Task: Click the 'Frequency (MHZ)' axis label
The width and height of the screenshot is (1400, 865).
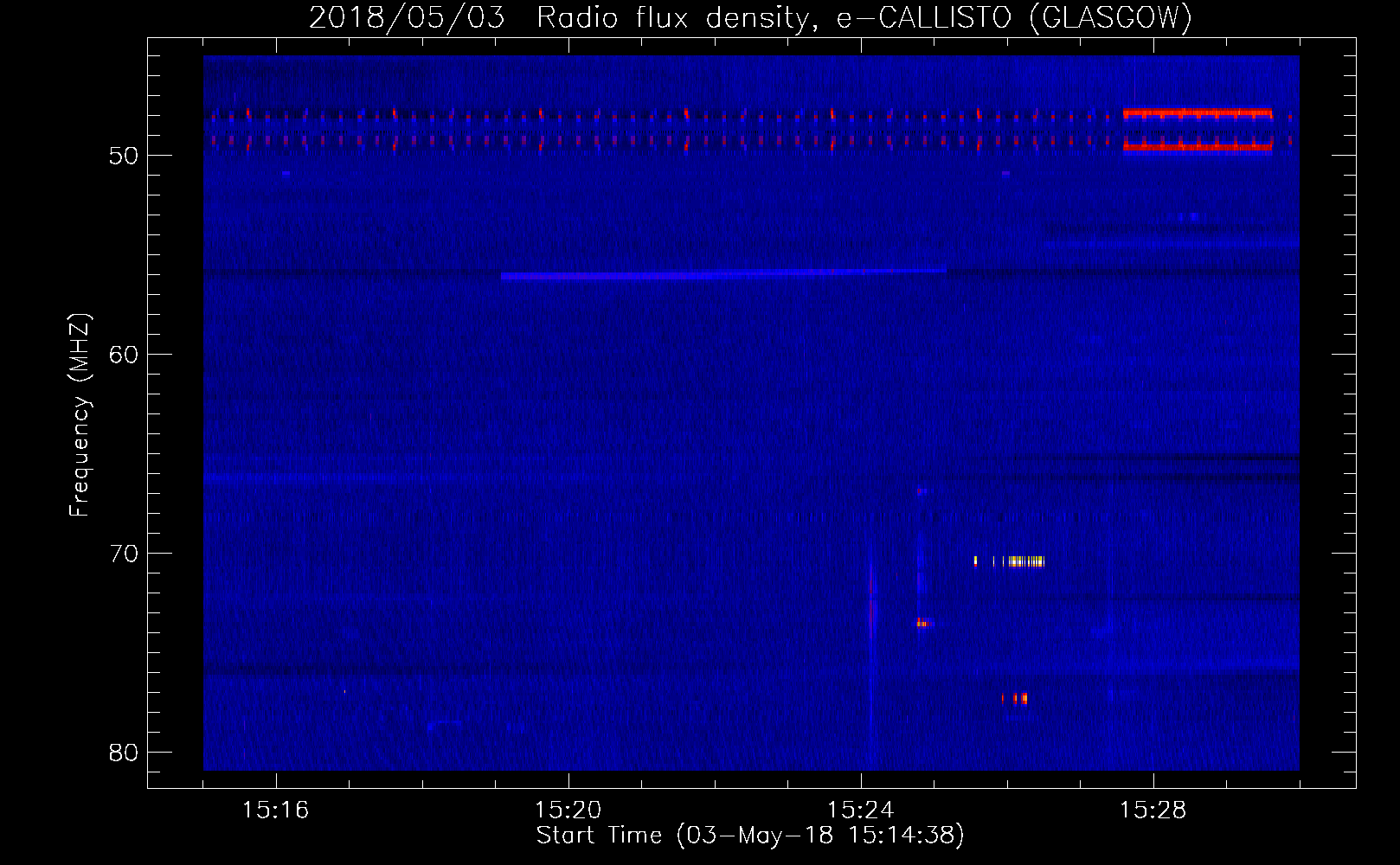Action: point(80,415)
